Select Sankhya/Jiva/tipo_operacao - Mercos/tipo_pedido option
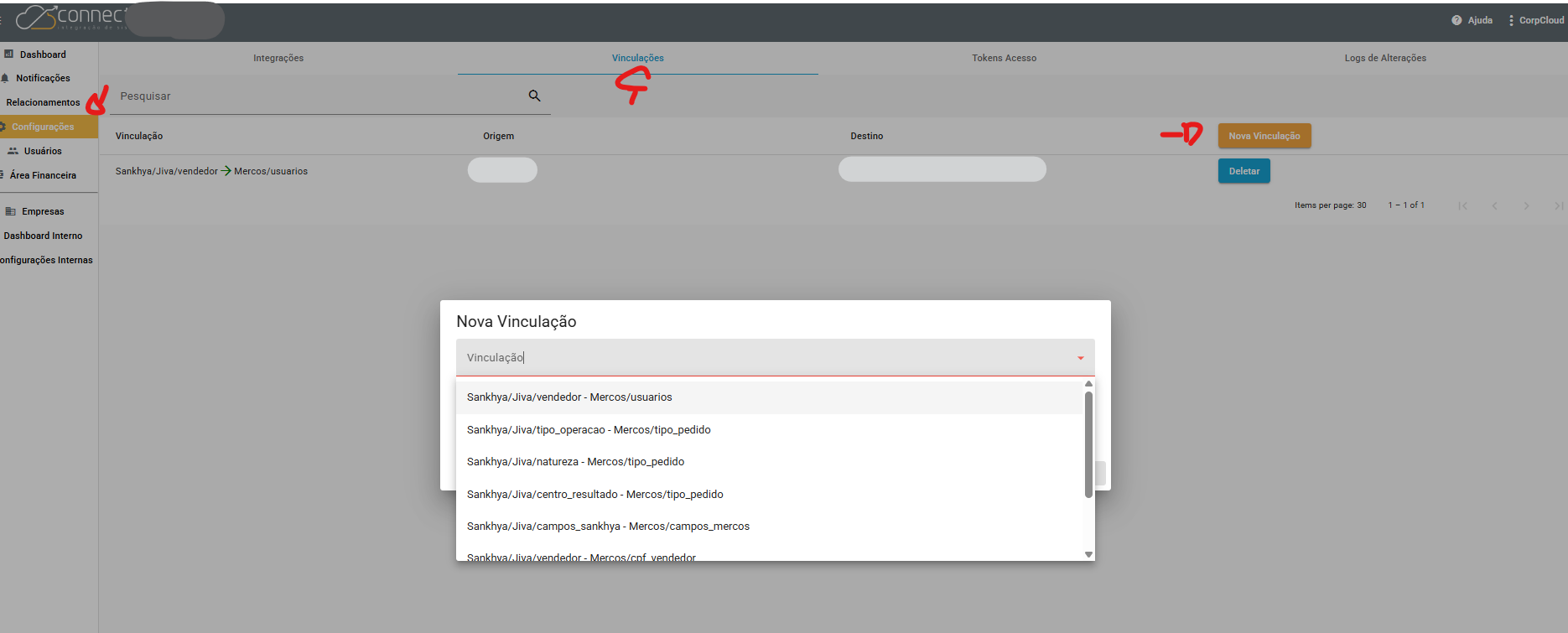 [x=589, y=430]
